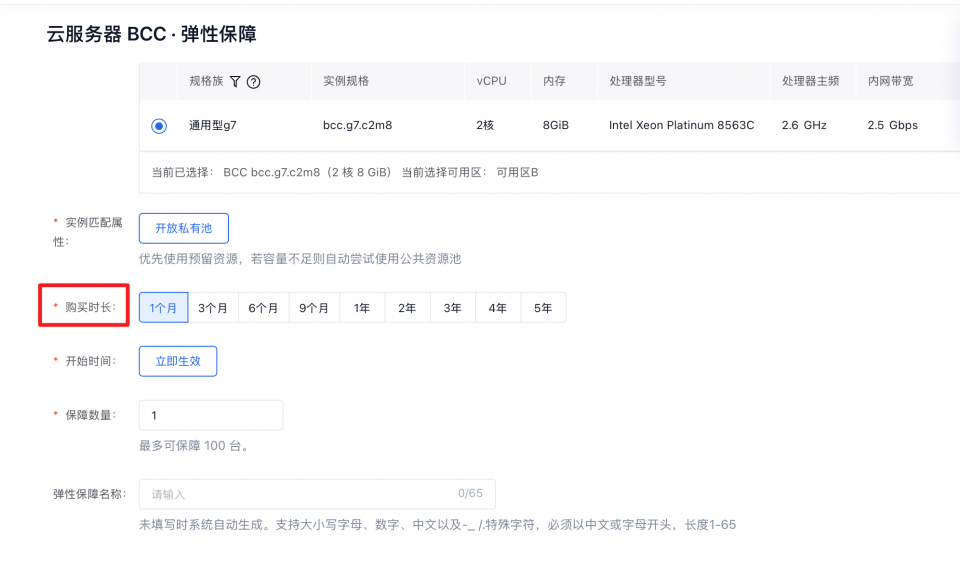
Task: Click the 可用区B availability zone text
Action: coord(517,173)
